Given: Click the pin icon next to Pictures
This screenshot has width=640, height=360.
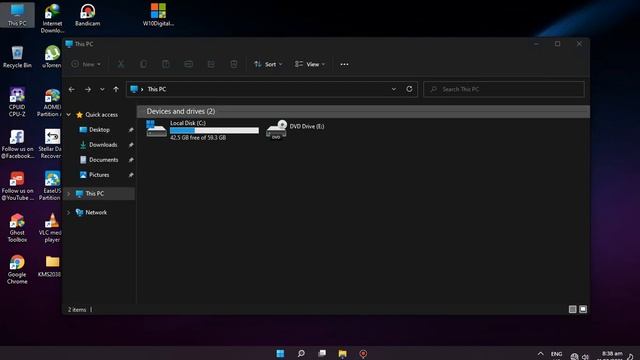Looking at the screenshot, I should coord(131,175).
